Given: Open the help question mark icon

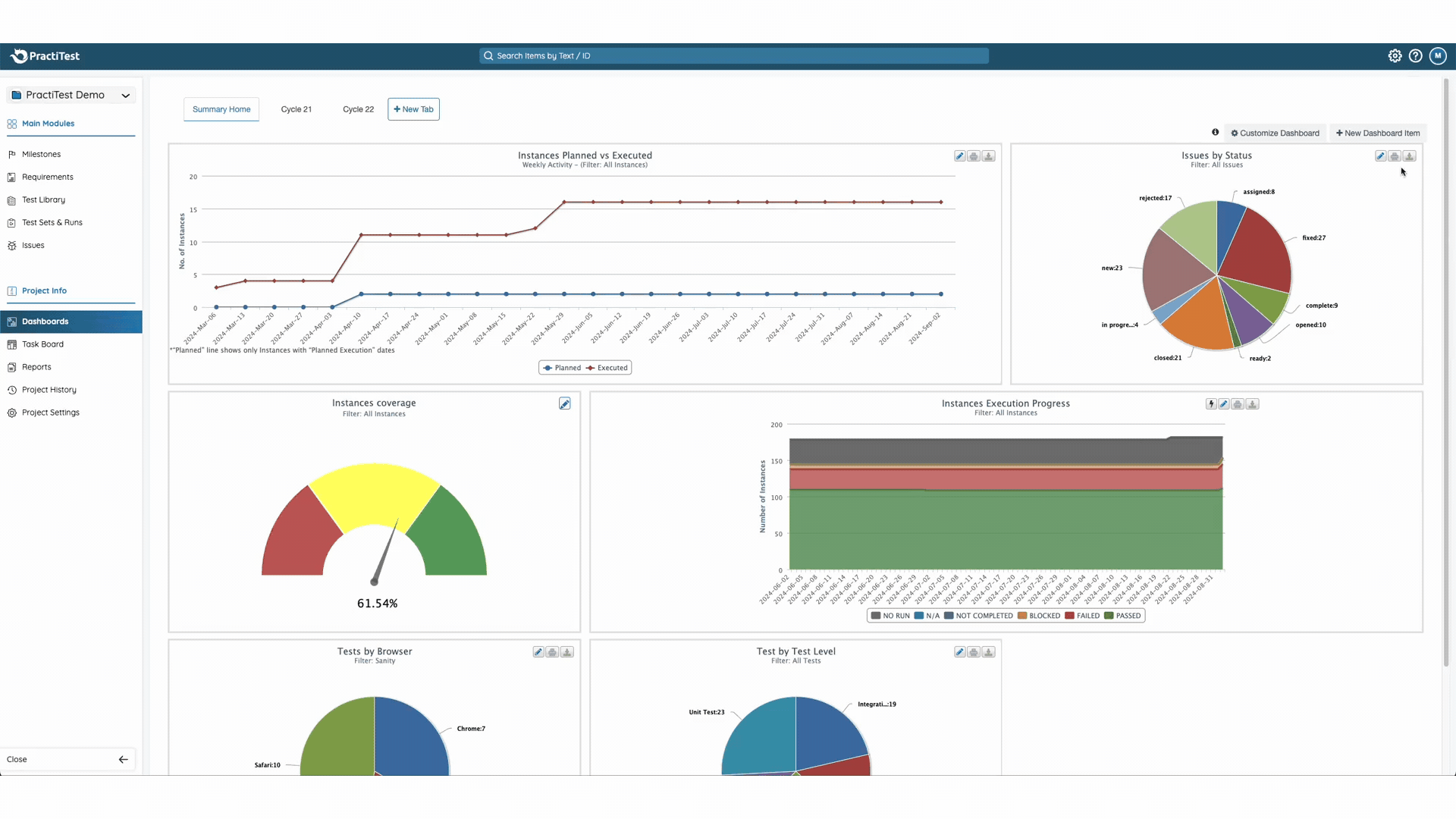Looking at the screenshot, I should (x=1415, y=56).
